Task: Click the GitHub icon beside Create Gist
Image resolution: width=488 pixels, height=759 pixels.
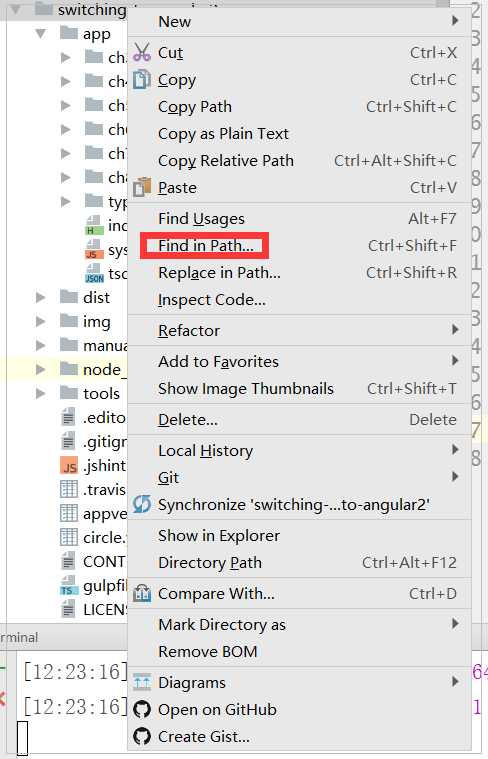Action: (142, 736)
